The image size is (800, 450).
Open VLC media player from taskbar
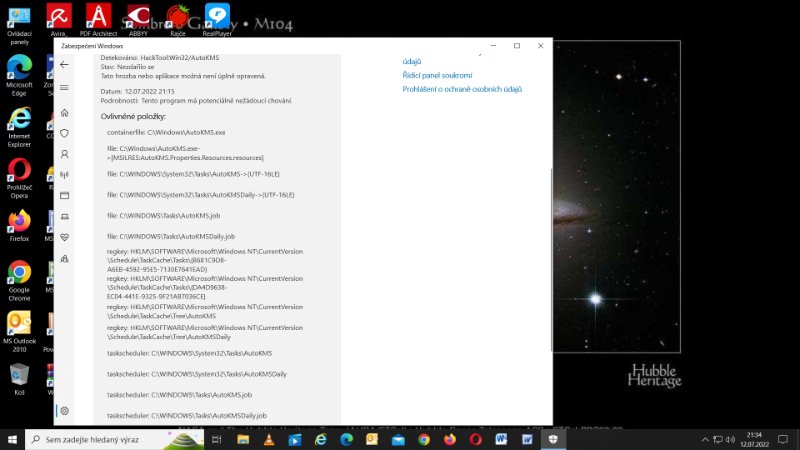269,439
